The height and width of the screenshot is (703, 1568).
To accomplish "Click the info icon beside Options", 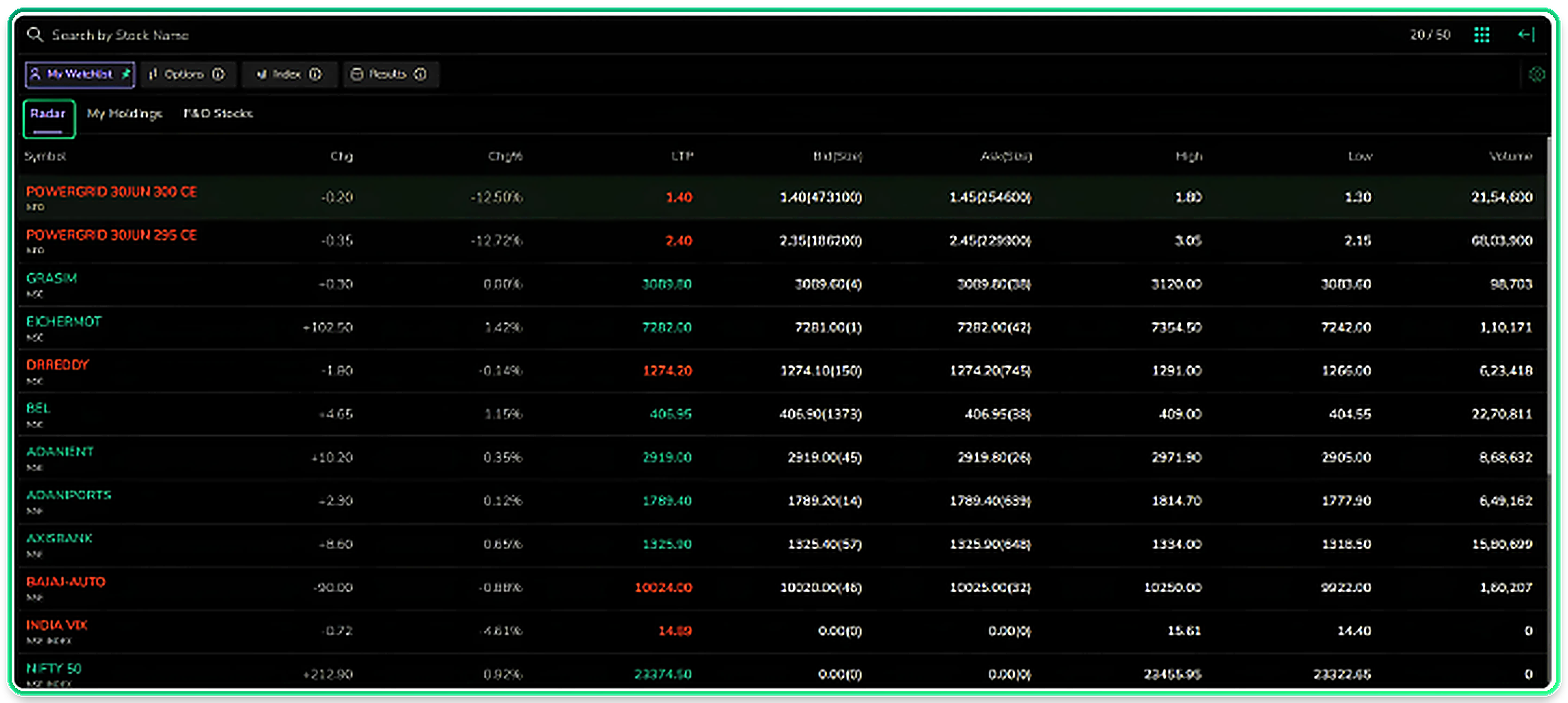I will (x=218, y=74).
